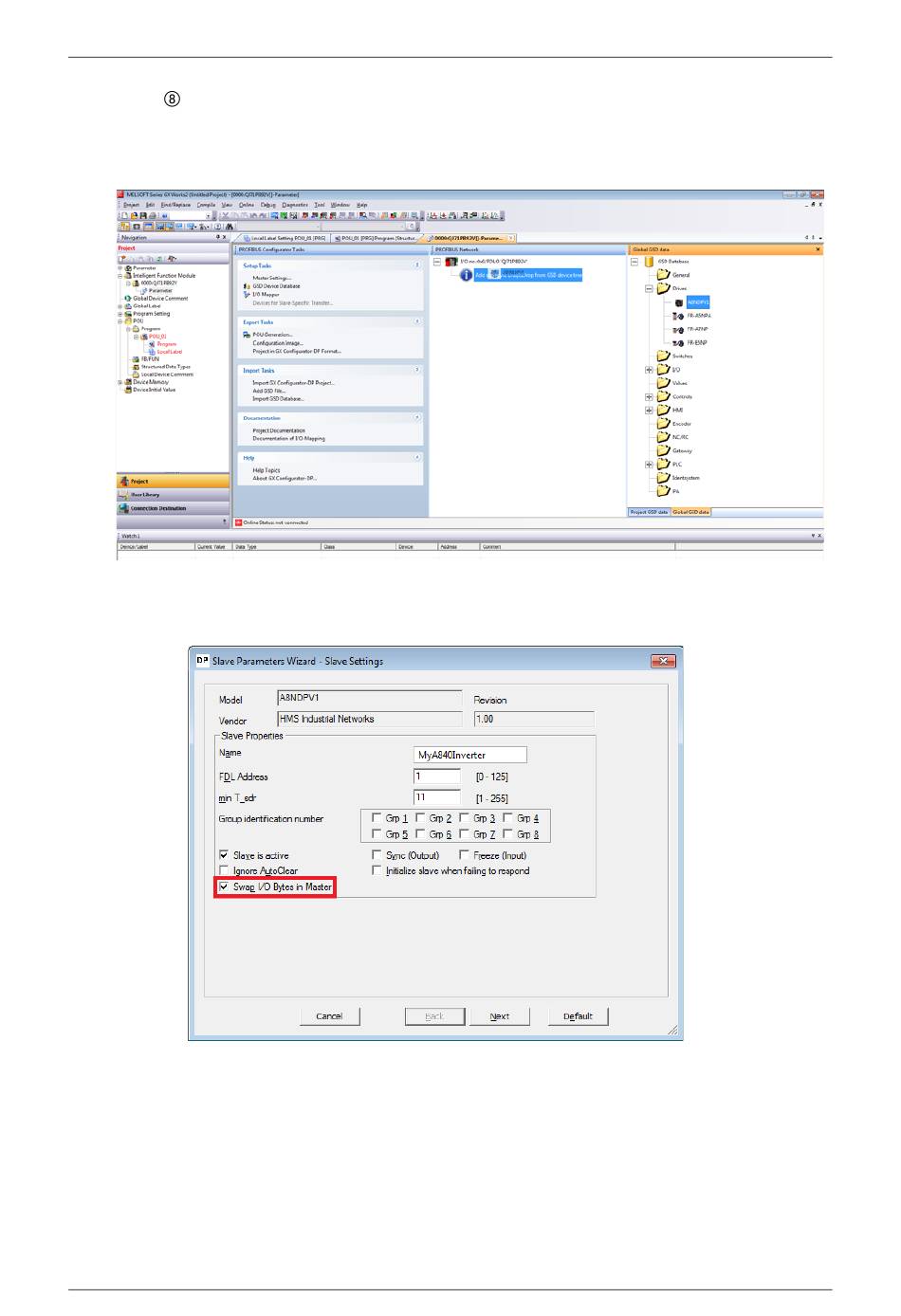Click the Online Status red indicator icon
Image resolution: width=901 pixels, height=1316 pixels.
pyautogui.click(x=239, y=522)
